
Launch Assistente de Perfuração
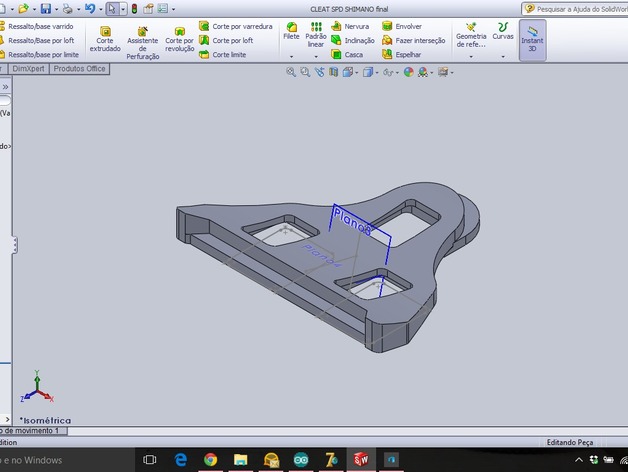pos(143,43)
